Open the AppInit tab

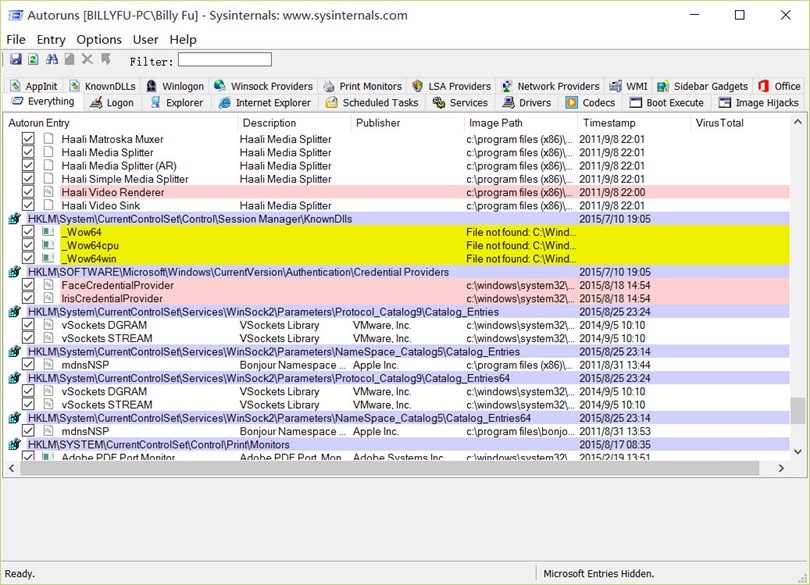[34, 86]
